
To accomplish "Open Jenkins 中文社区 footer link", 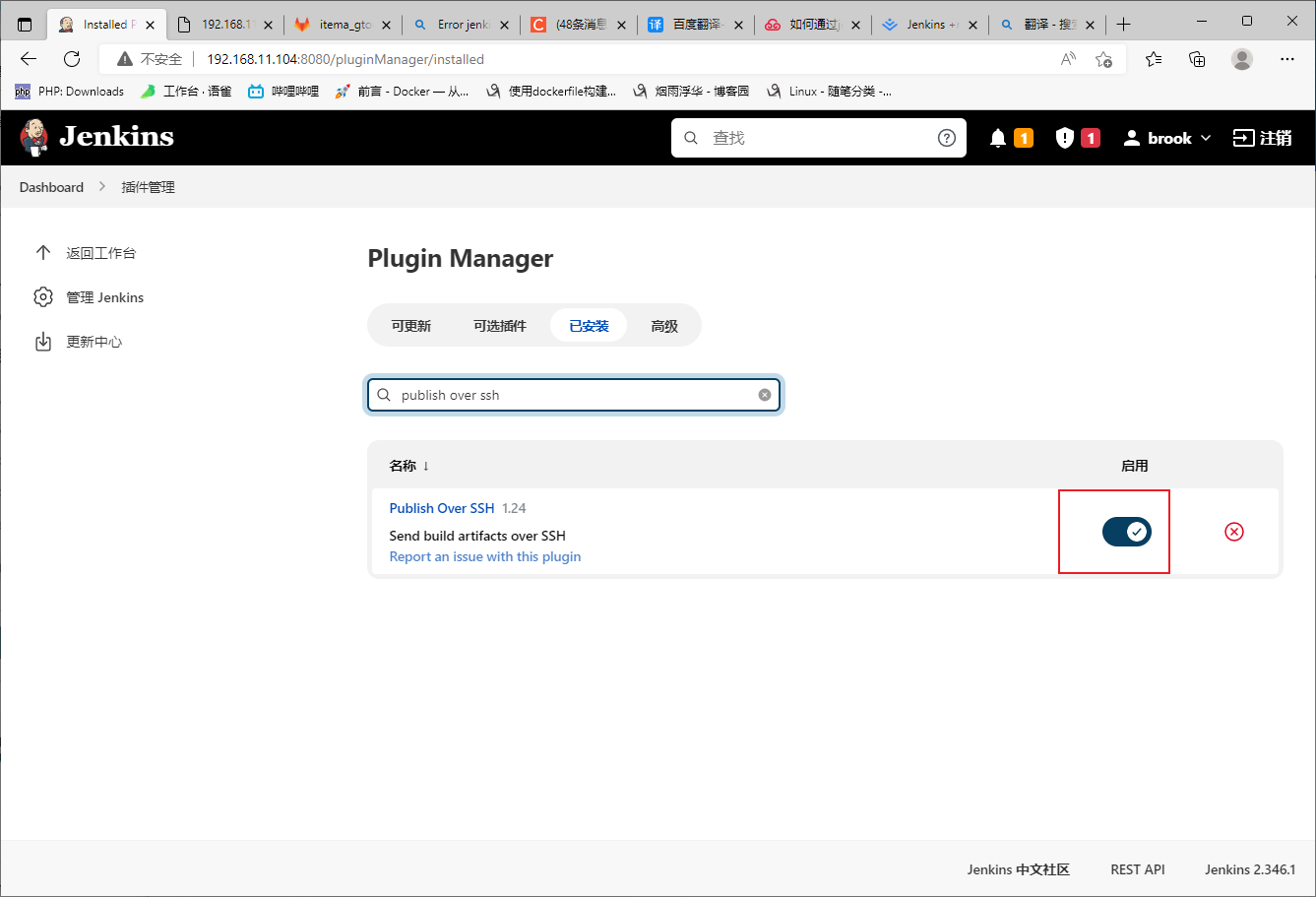I will 1019,869.
